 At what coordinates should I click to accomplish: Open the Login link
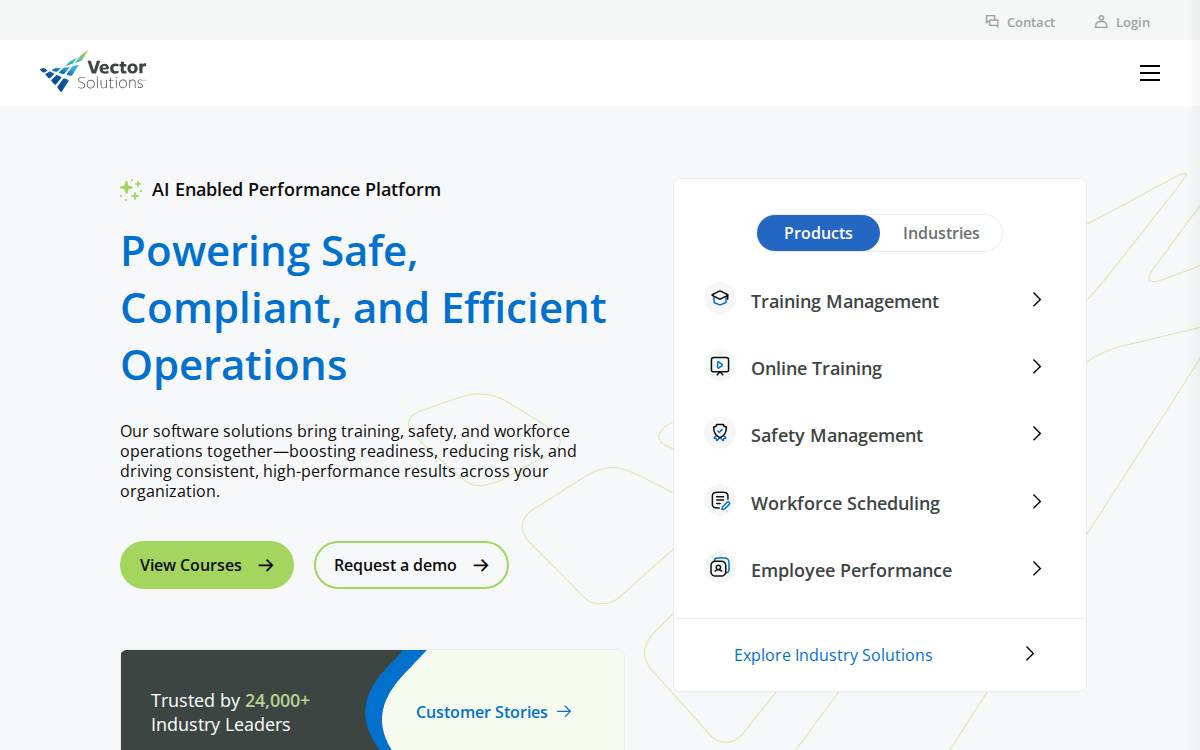point(1122,22)
